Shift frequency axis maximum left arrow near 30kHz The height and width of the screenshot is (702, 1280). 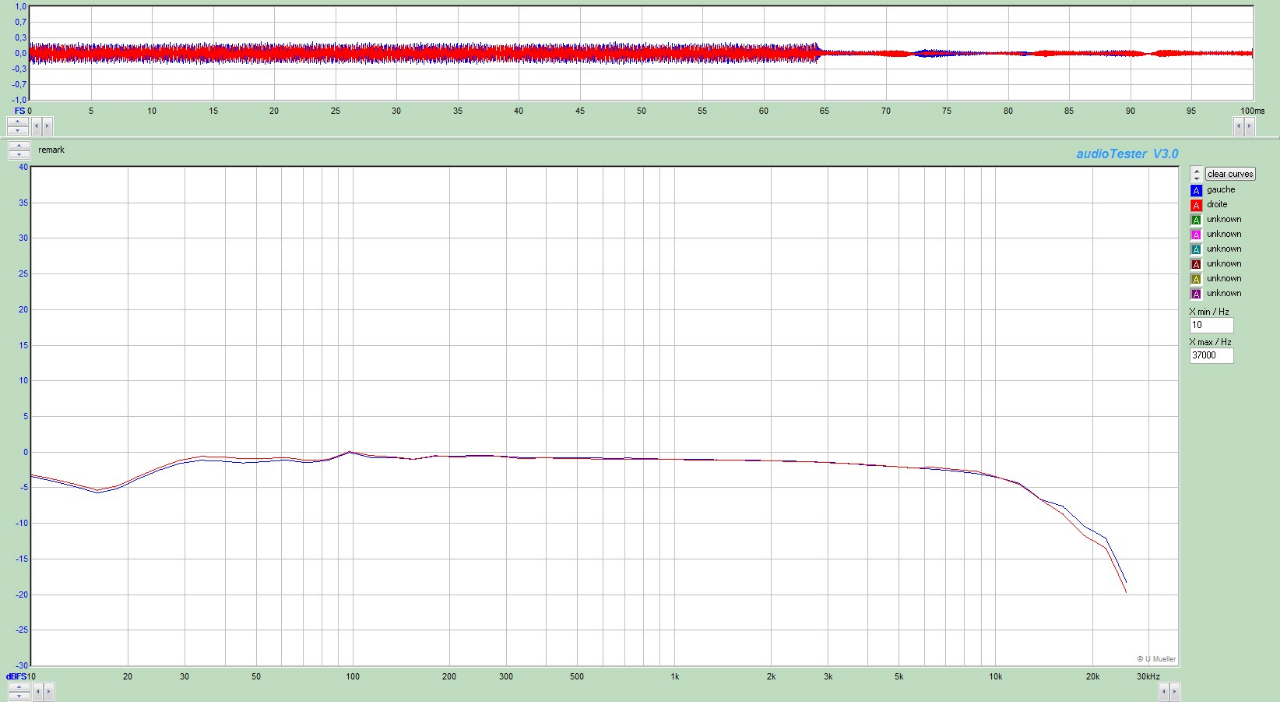tap(1164, 691)
